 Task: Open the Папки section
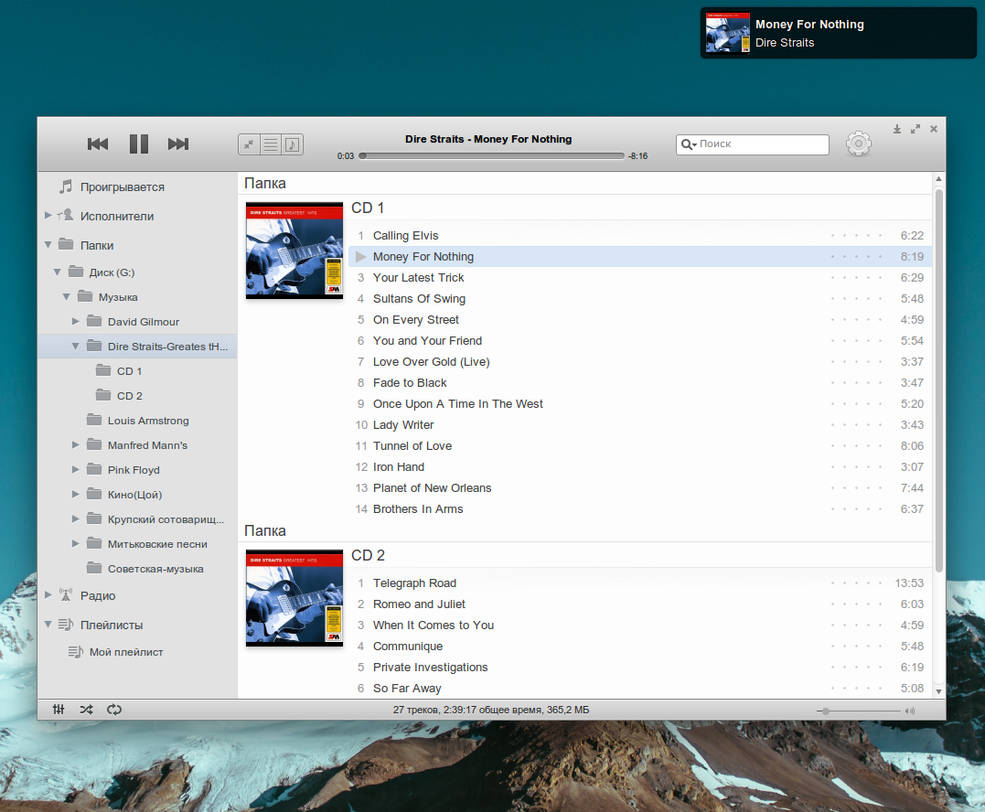97,246
